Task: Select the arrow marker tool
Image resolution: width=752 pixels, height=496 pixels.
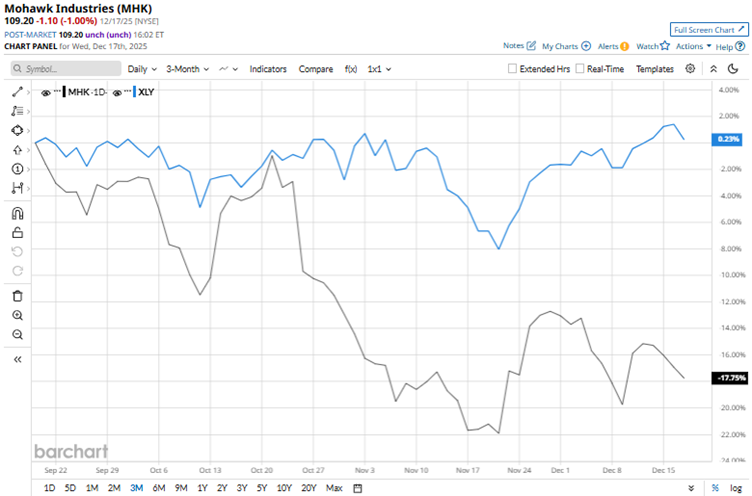Action: click(x=17, y=150)
